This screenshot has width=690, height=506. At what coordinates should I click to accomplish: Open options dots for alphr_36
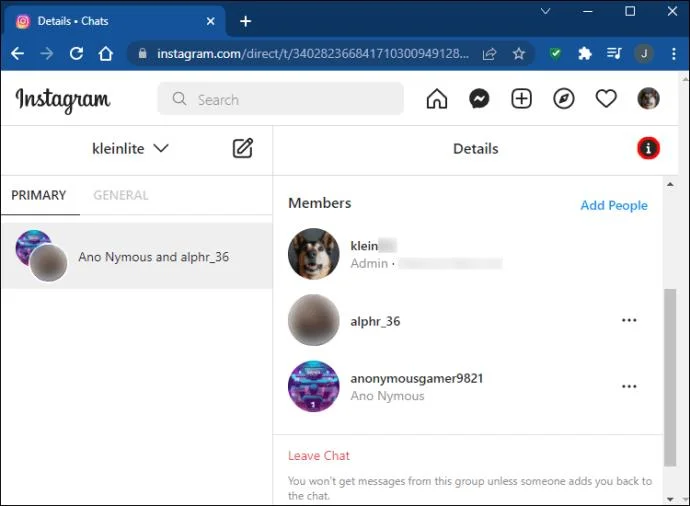(x=629, y=320)
